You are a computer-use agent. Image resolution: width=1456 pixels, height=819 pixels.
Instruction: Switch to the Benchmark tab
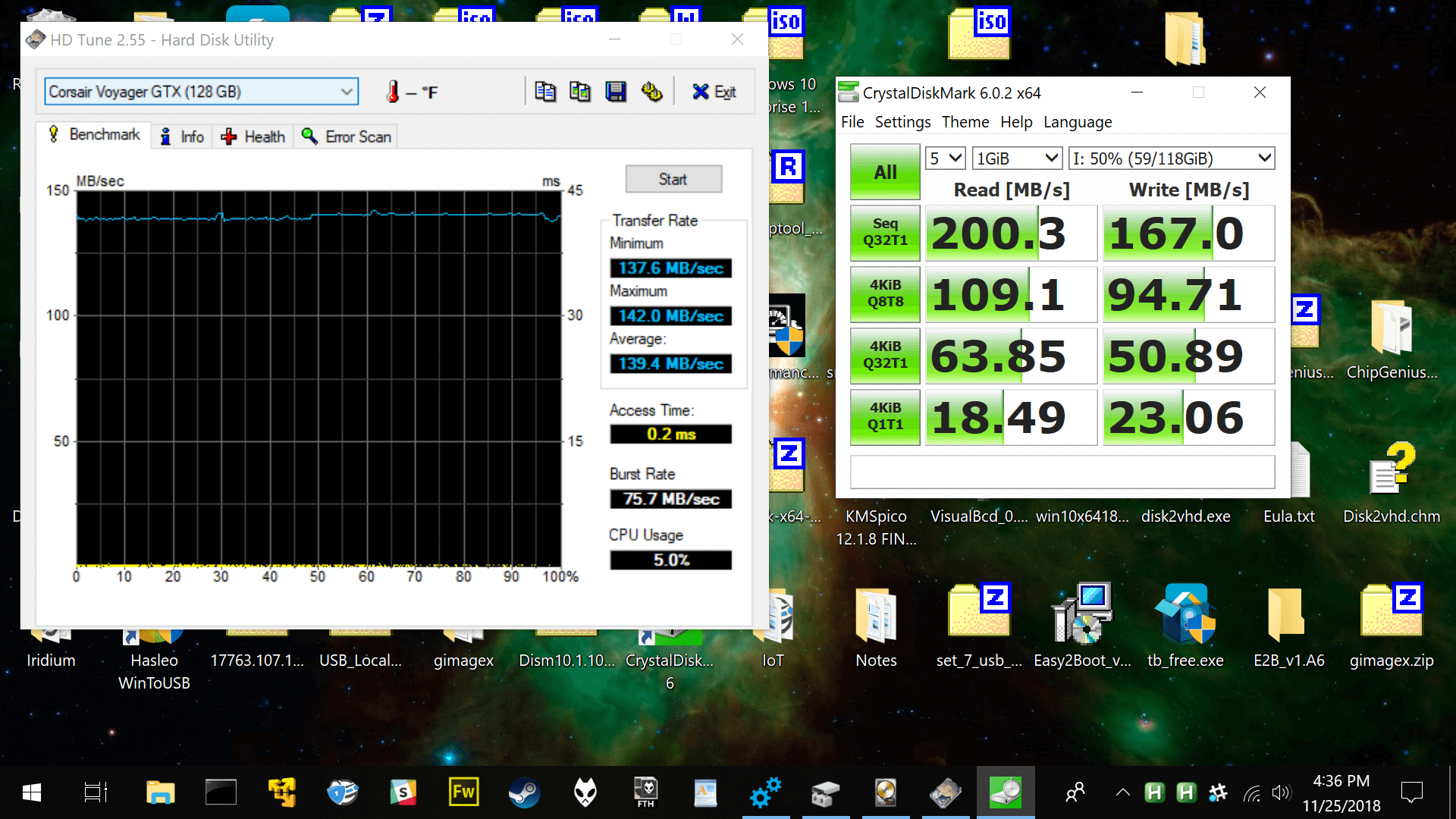pos(94,135)
